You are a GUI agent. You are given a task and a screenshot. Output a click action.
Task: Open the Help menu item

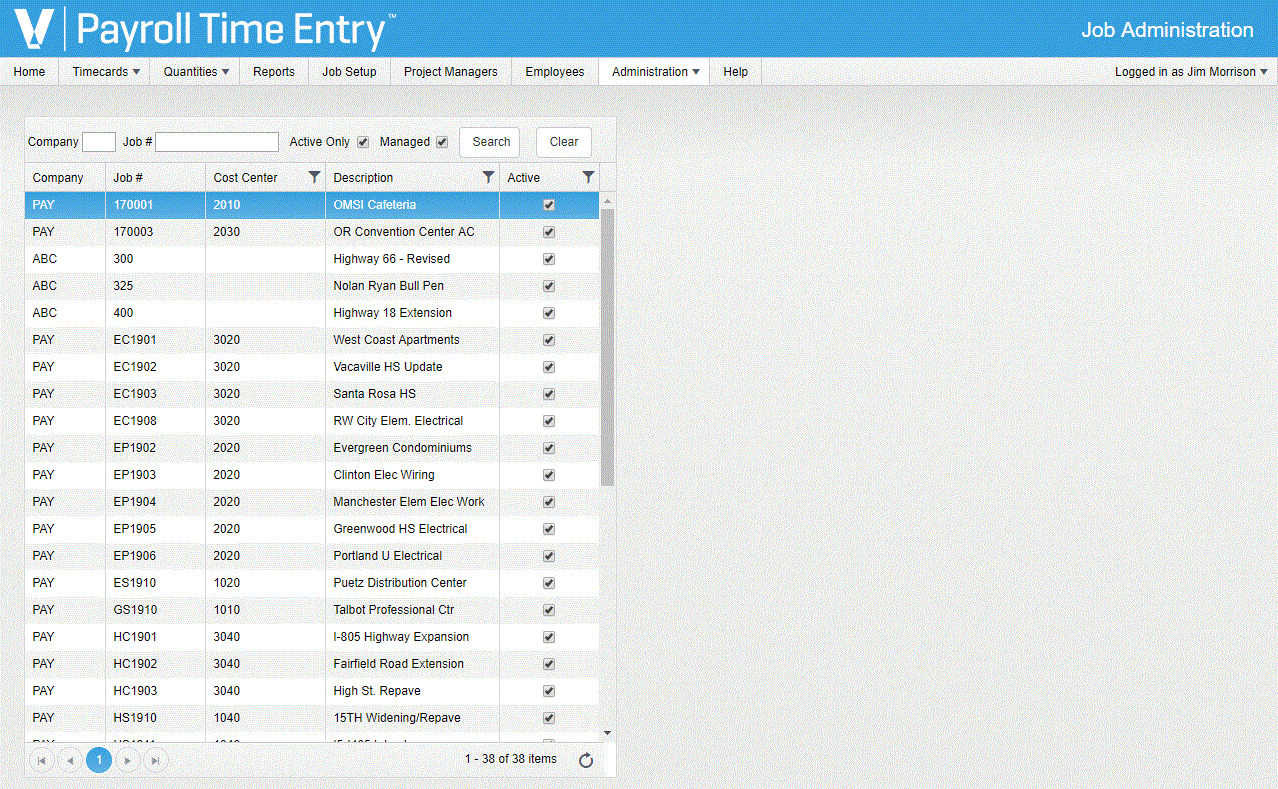click(736, 72)
